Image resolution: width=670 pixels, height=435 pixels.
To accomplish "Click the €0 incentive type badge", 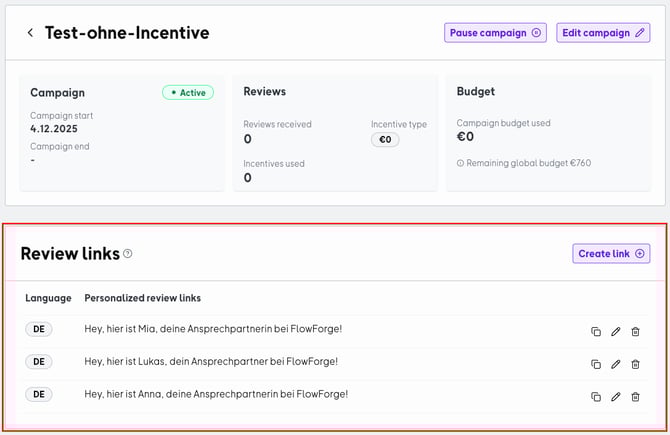I will pos(385,140).
